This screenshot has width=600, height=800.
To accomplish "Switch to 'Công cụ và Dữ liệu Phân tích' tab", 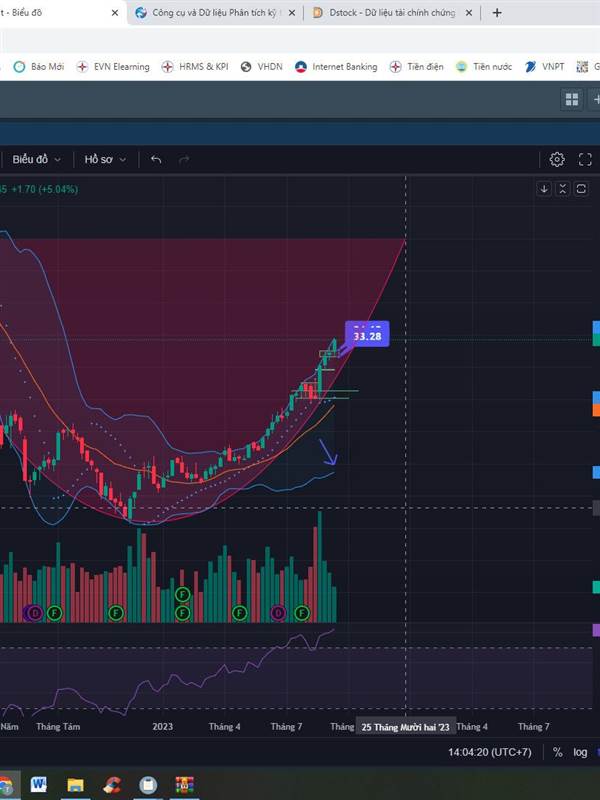I will [x=213, y=13].
